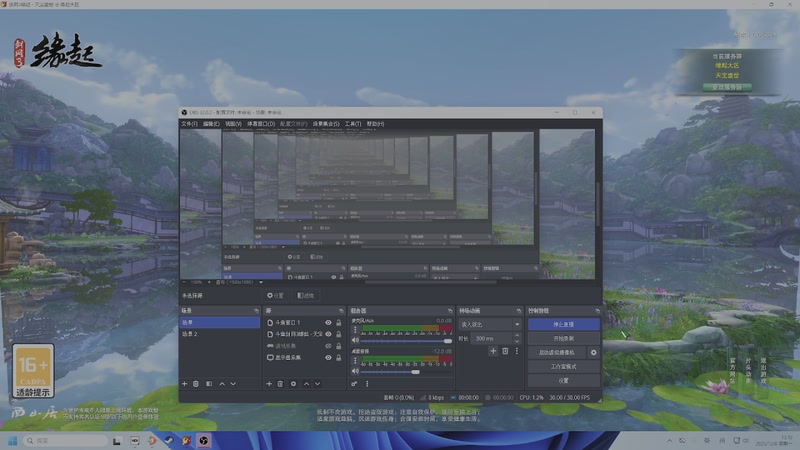
Task: Click the transition duration 300 ms field
Action: (x=493, y=338)
